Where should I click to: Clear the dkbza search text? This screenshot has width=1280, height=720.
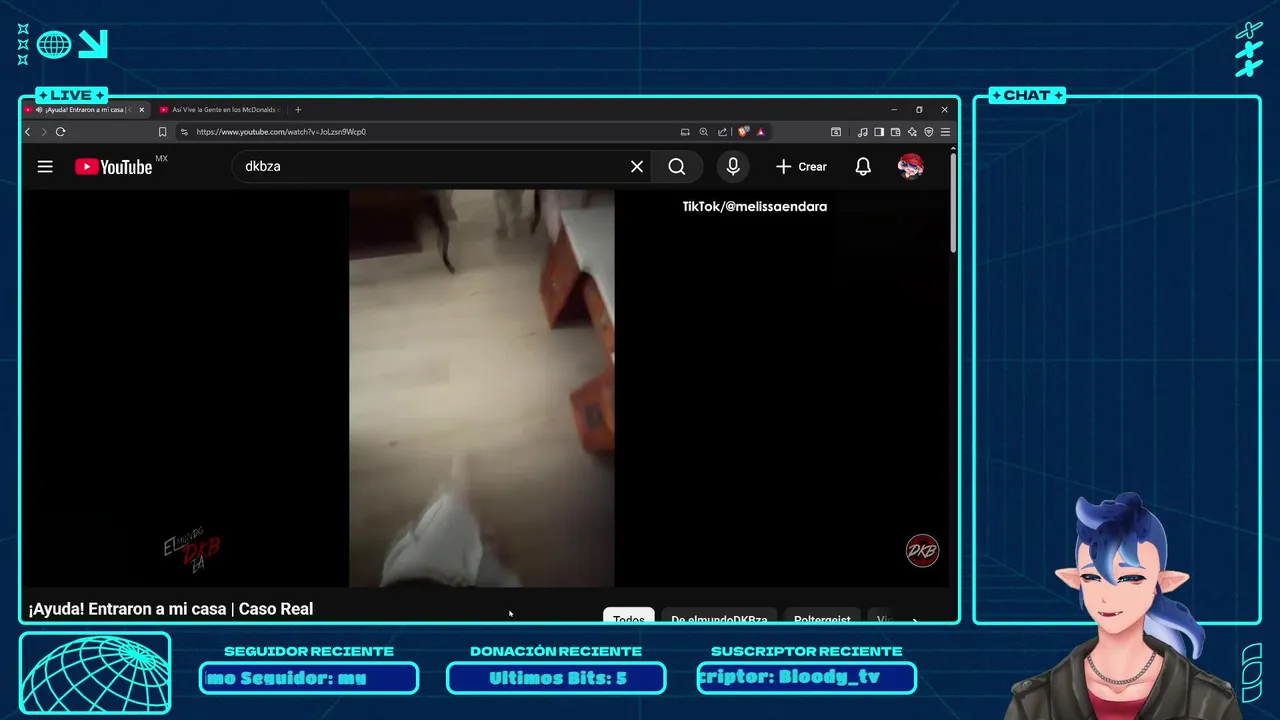pos(637,167)
